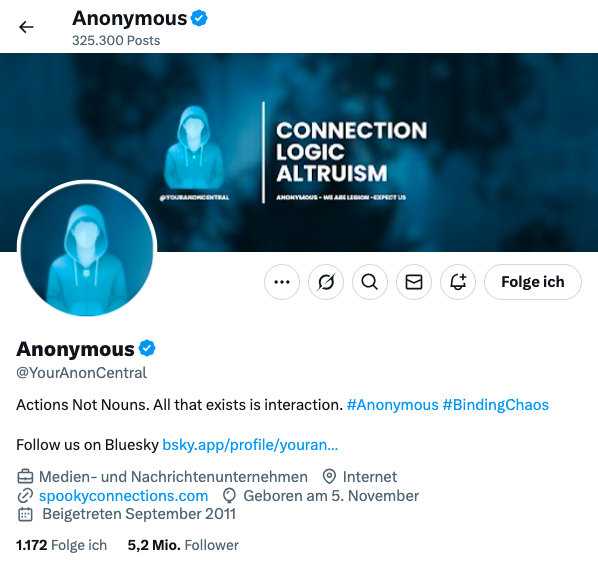Viewport: 598px width, 564px height.
Task: Click the verified badge beside profile name
Action: (147, 349)
